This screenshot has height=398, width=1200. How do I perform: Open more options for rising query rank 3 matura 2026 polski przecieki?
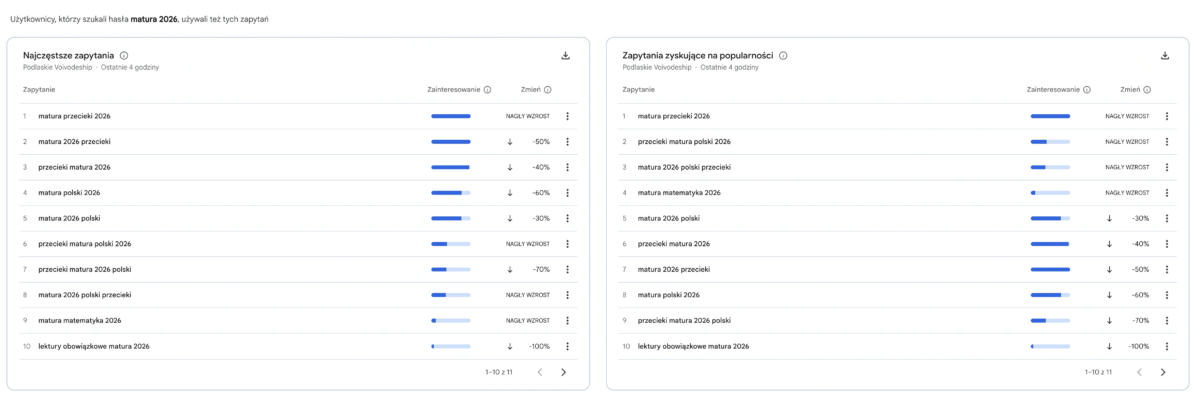[1167, 167]
